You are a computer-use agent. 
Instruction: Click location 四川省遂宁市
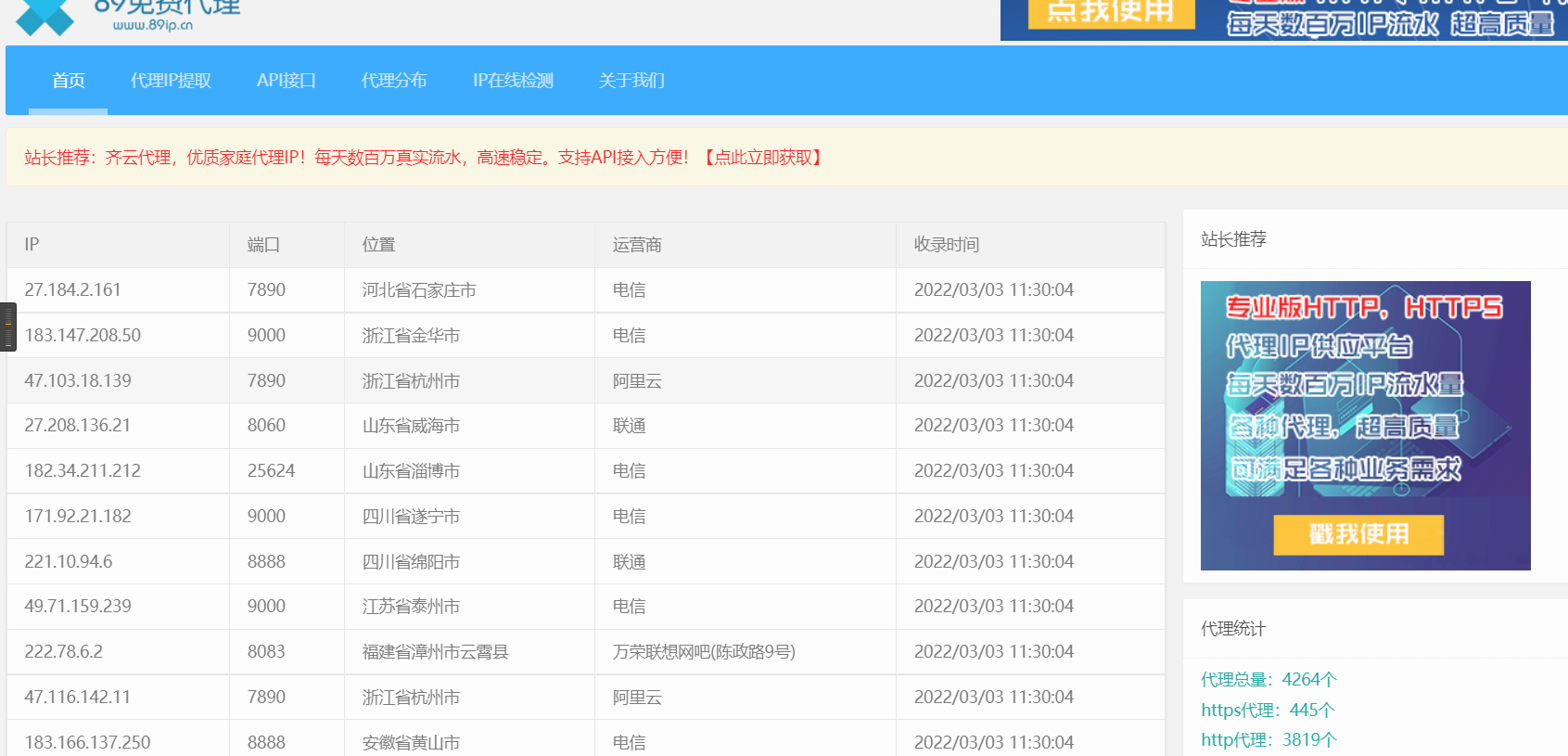(x=411, y=517)
